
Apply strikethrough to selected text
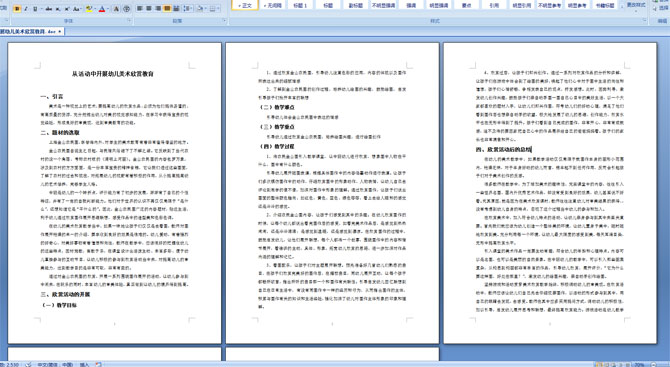(49, 9)
